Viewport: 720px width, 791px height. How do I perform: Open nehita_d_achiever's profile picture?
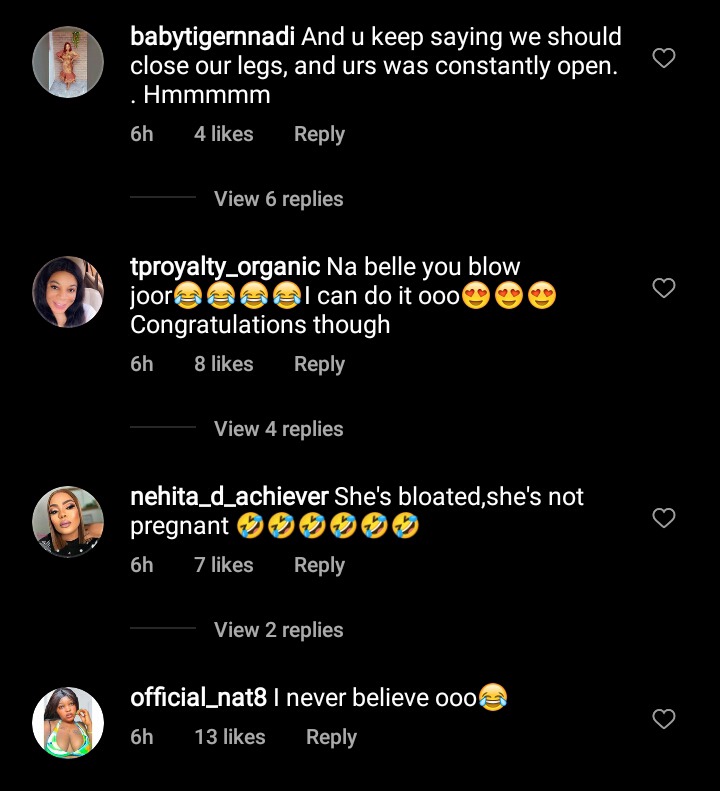click(68, 521)
